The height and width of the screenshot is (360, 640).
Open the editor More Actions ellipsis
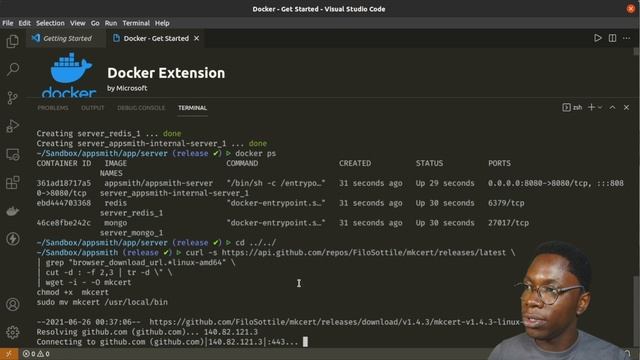[x=627, y=38]
